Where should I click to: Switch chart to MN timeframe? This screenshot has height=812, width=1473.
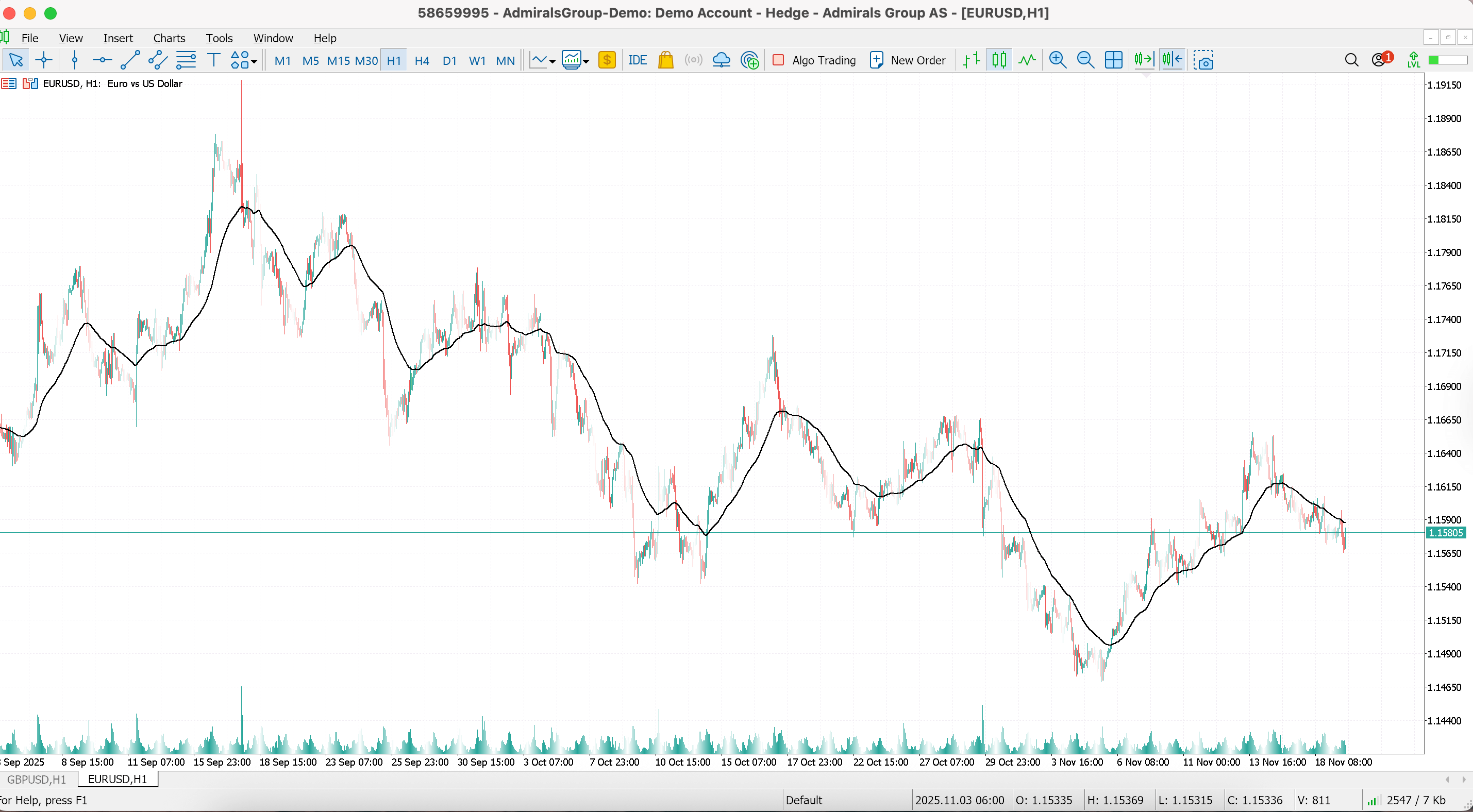[506, 61]
